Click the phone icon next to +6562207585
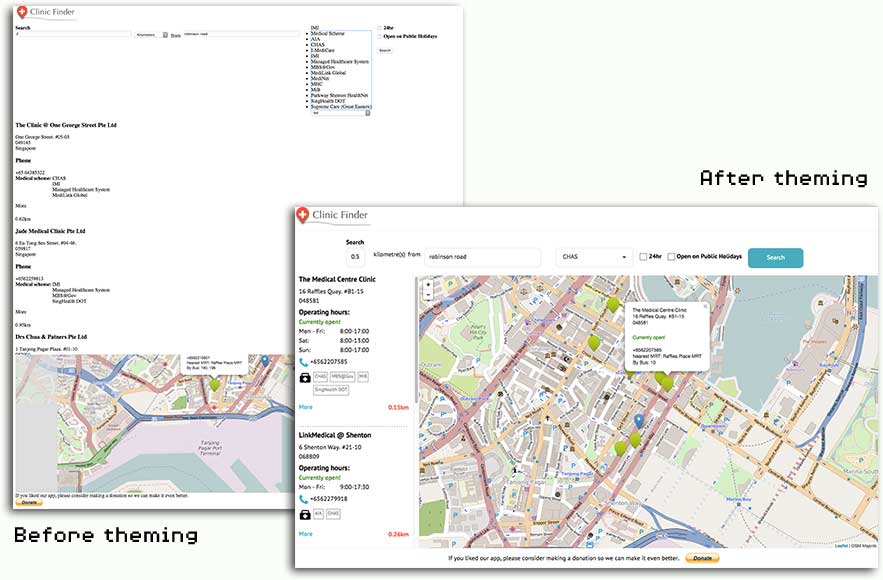Screen dimensions: 883x580 pos(303,364)
